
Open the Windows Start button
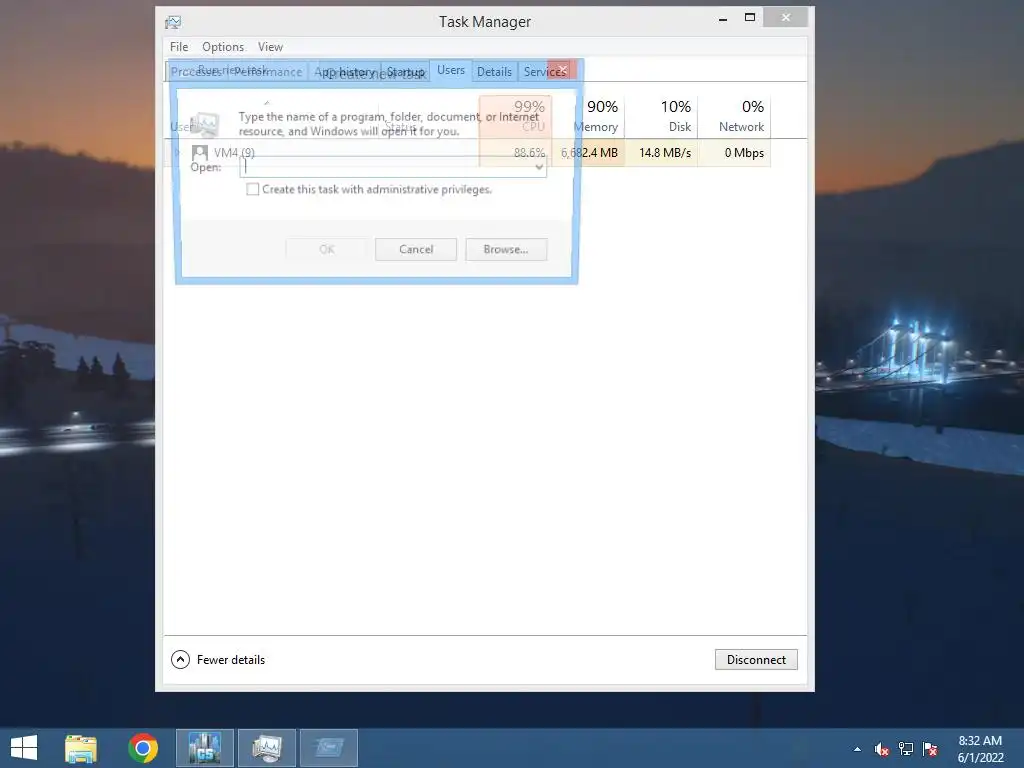point(24,748)
